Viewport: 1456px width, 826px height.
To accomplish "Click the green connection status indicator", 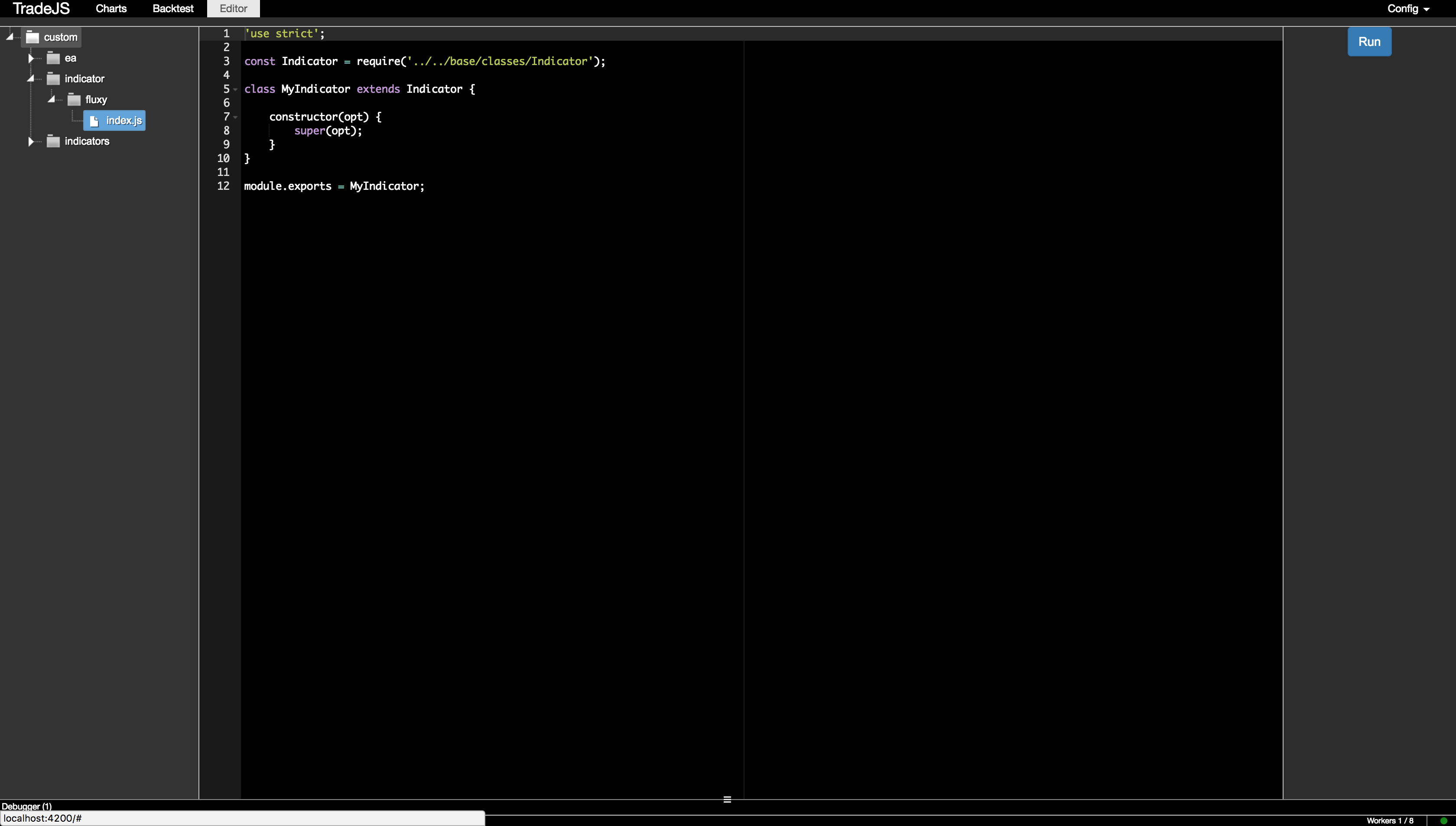I will pyautogui.click(x=1443, y=821).
